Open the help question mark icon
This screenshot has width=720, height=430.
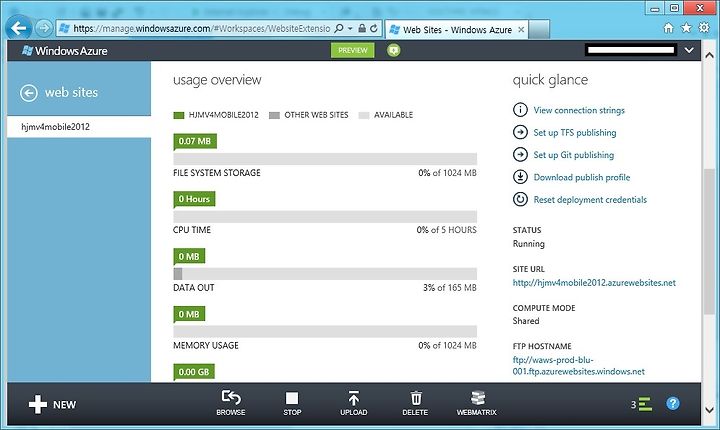[673, 404]
